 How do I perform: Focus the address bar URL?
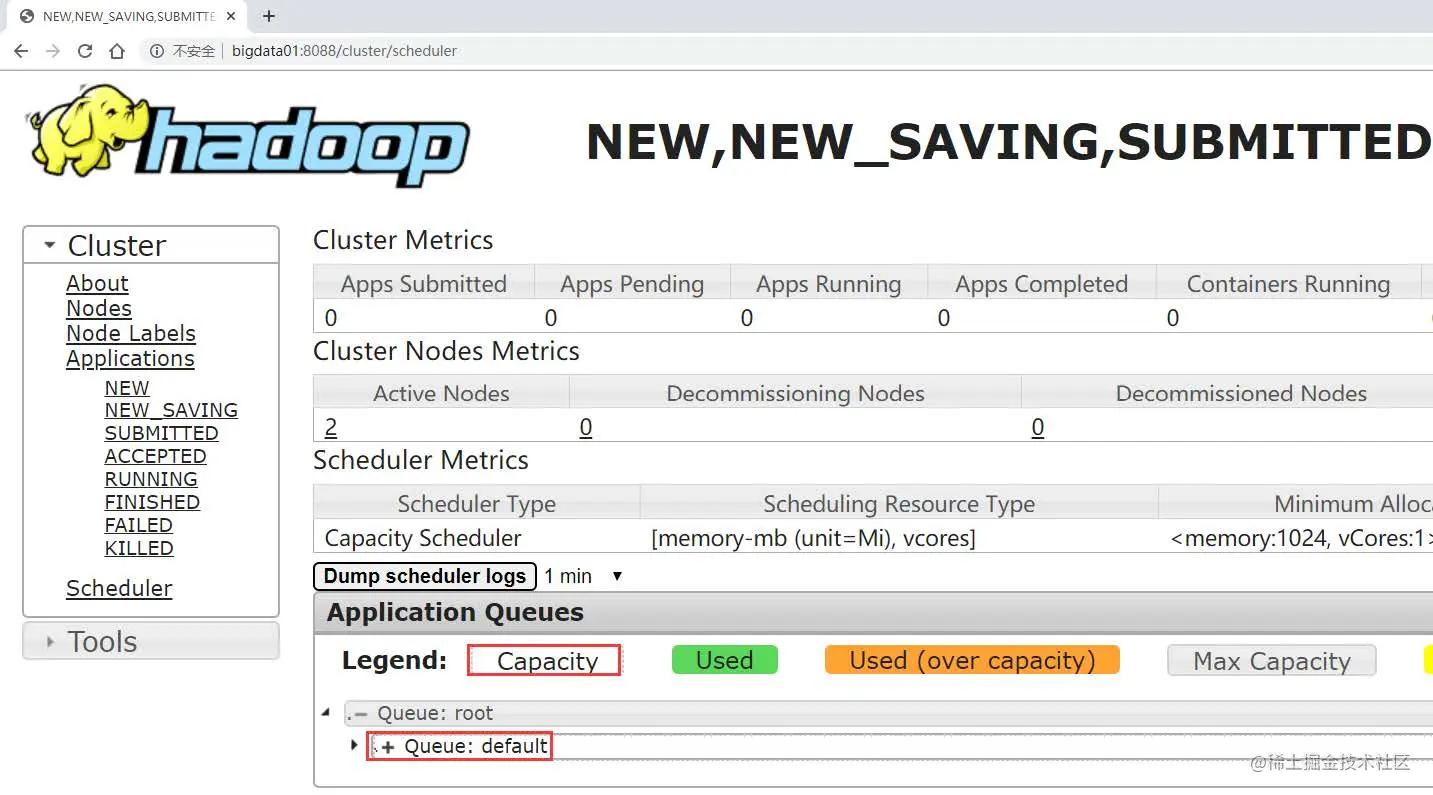click(344, 51)
